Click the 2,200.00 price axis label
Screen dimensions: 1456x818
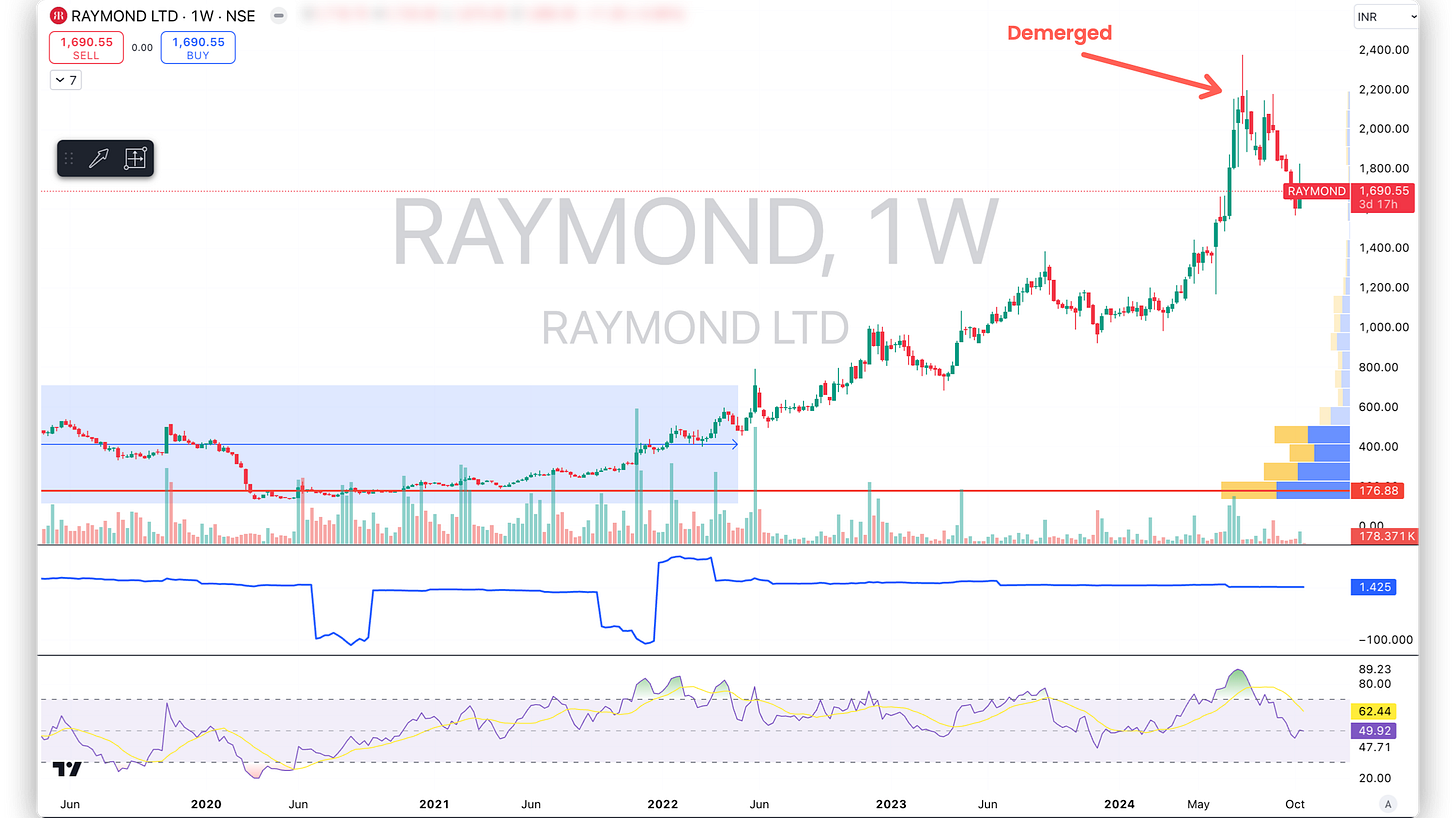(x=1382, y=89)
